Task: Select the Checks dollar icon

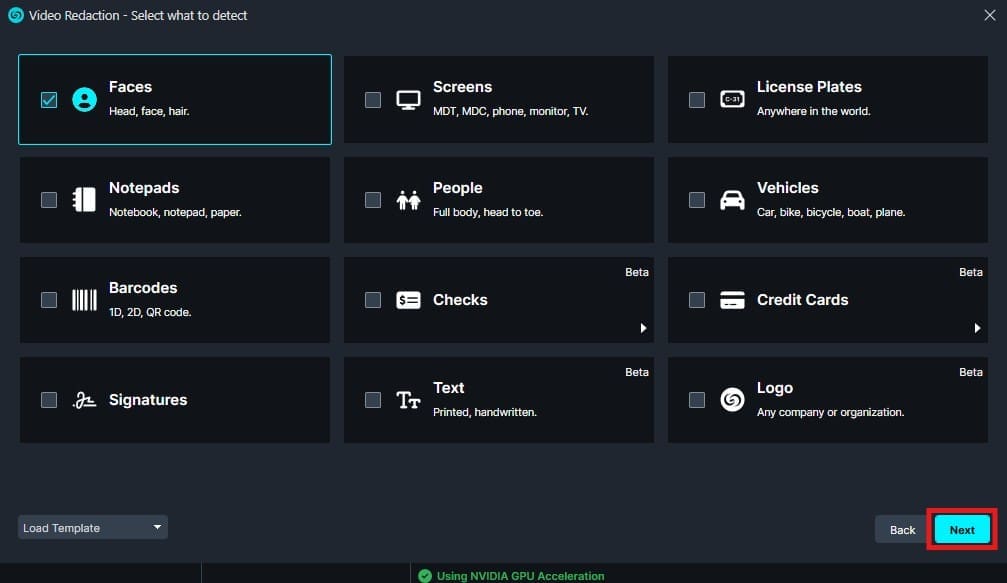Action: point(408,299)
